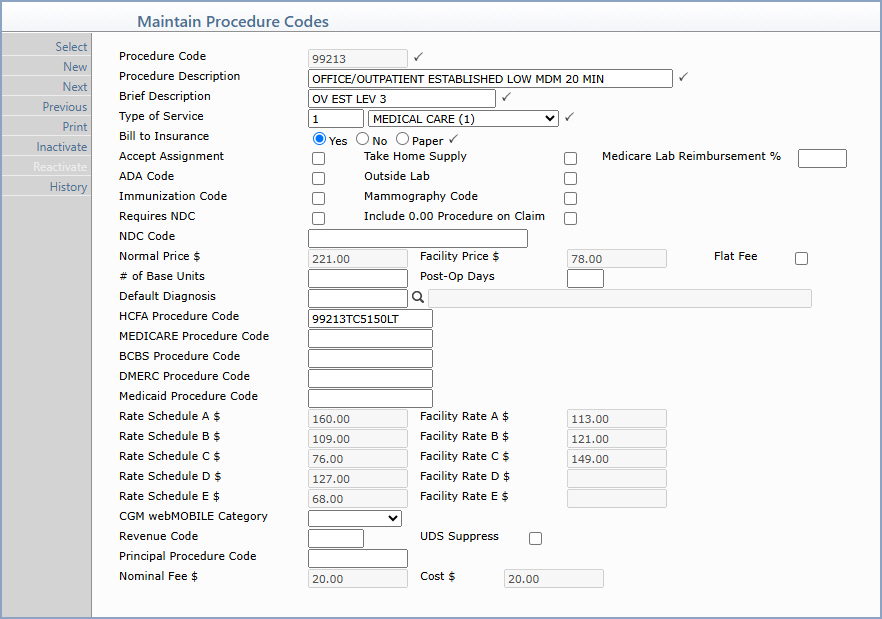
Task: Select the Yes radio for Bill to Insurance
Action: click(x=320, y=138)
